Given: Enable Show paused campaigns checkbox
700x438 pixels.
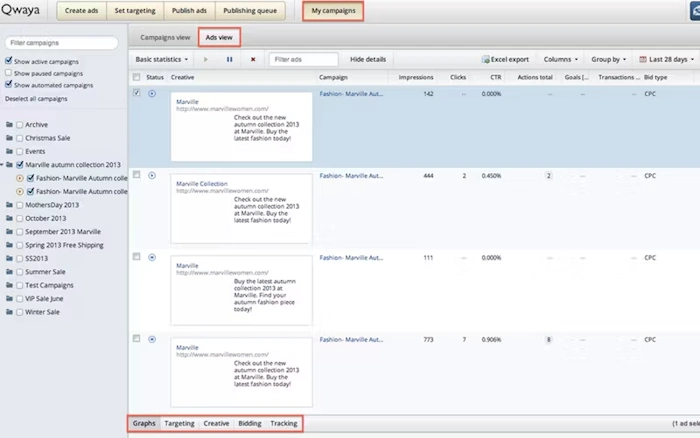Looking at the screenshot, I should click(8, 73).
